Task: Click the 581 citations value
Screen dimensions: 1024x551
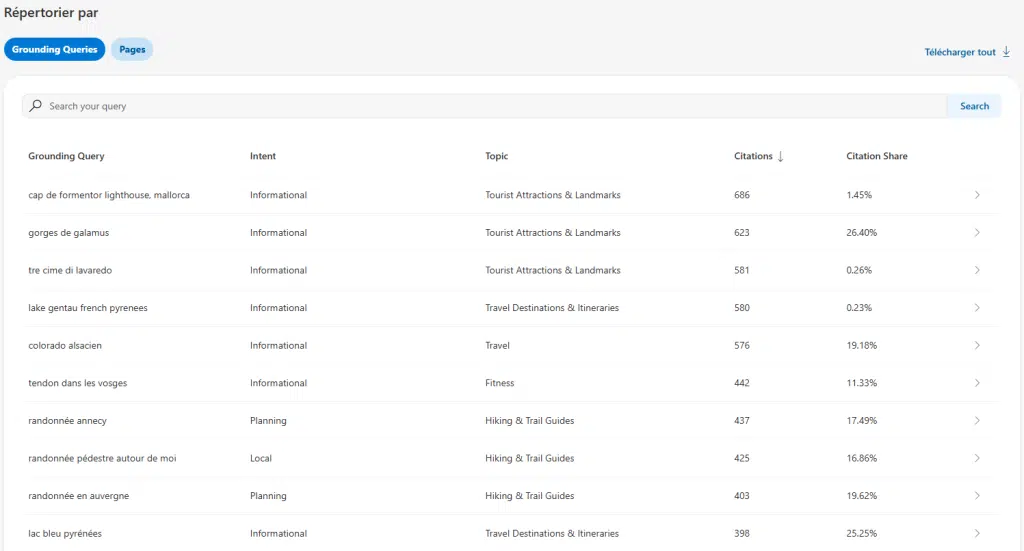Action: [x=742, y=270]
